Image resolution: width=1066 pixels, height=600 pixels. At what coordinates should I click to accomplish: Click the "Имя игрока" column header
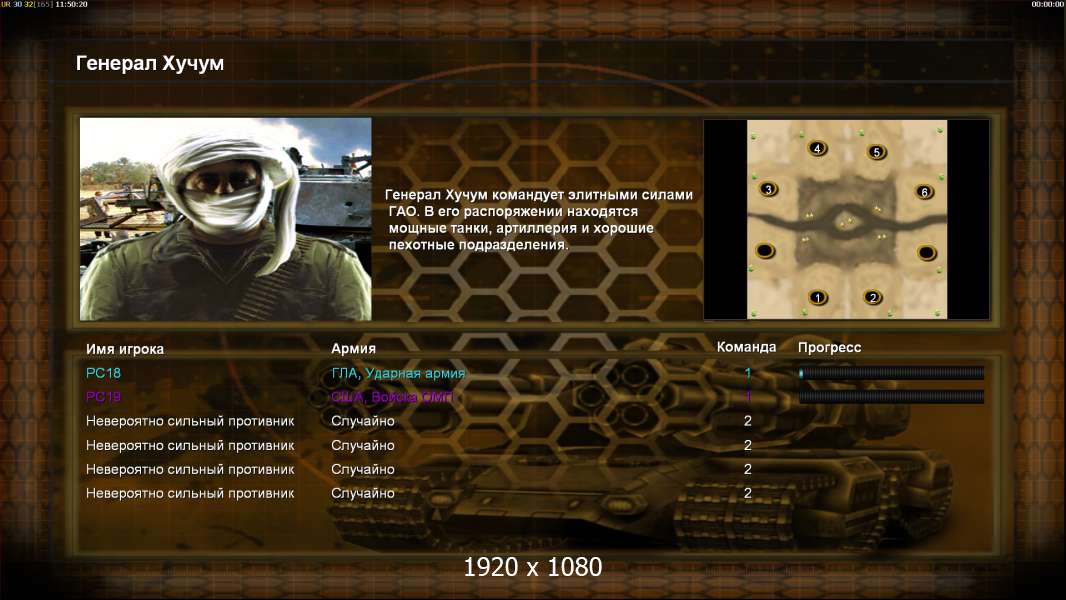click(124, 349)
